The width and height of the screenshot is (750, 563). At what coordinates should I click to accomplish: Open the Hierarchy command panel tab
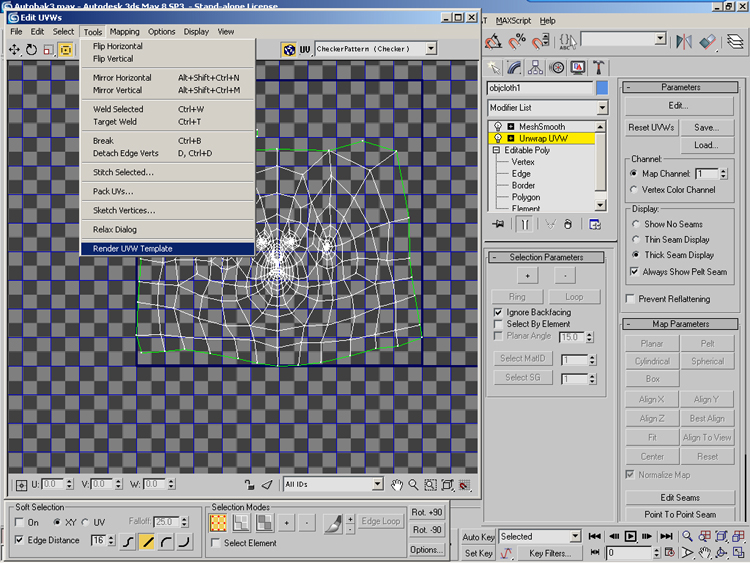536,67
